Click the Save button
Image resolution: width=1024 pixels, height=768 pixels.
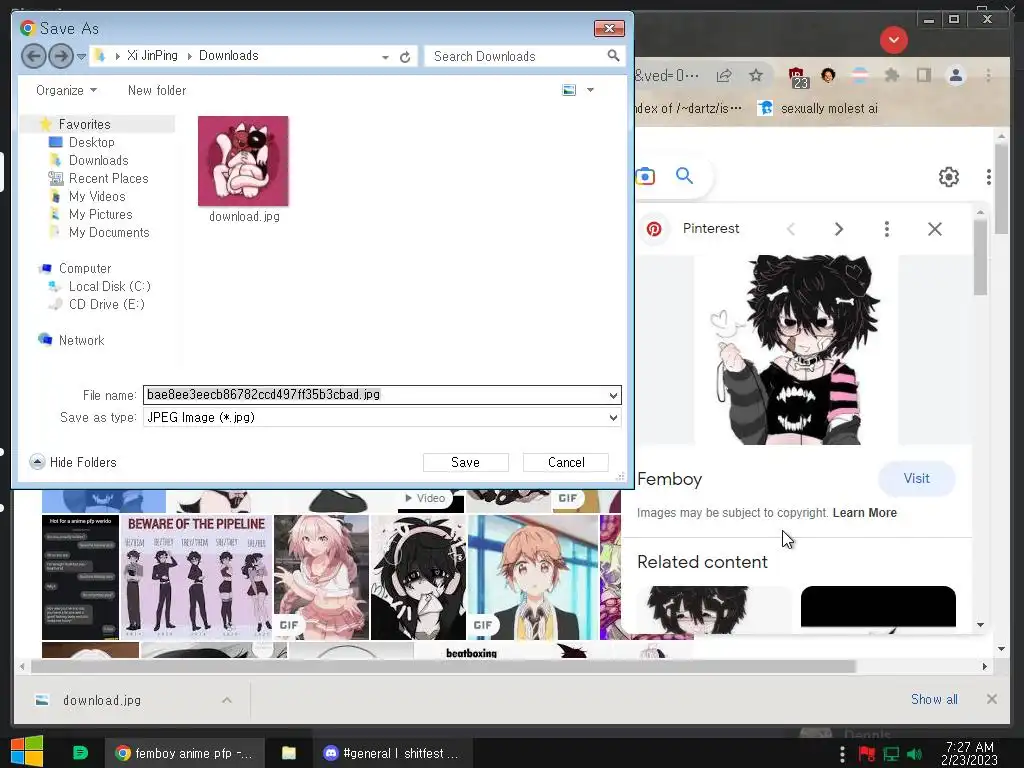point(466,462)
